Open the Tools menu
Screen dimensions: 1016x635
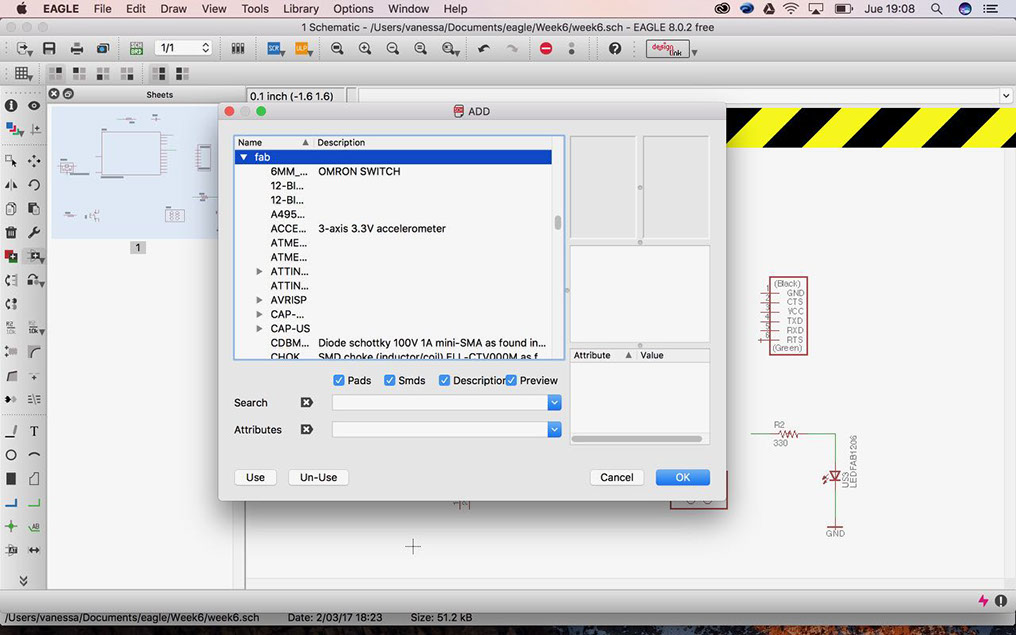click(255, 9)
